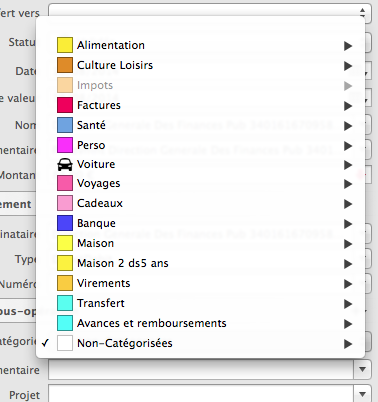This screenshot has width=378, height=402.
Task: Click inside the bottom Commentaire field
Action: pyautogui.click(x=201, y=369)
